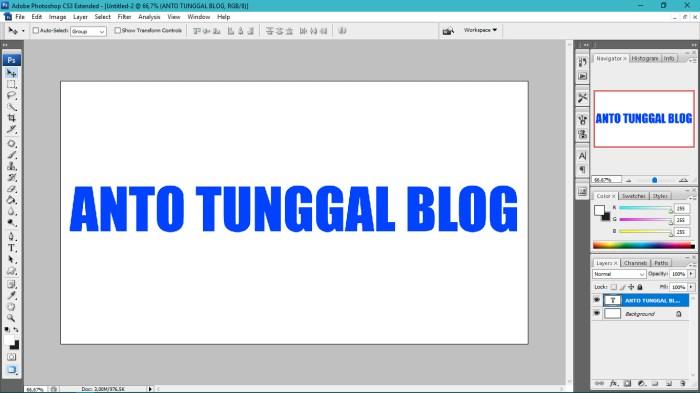This screenshot has width=700, height=393.
Task: Select the Slice tool
Action: click(x=12, y=129)
